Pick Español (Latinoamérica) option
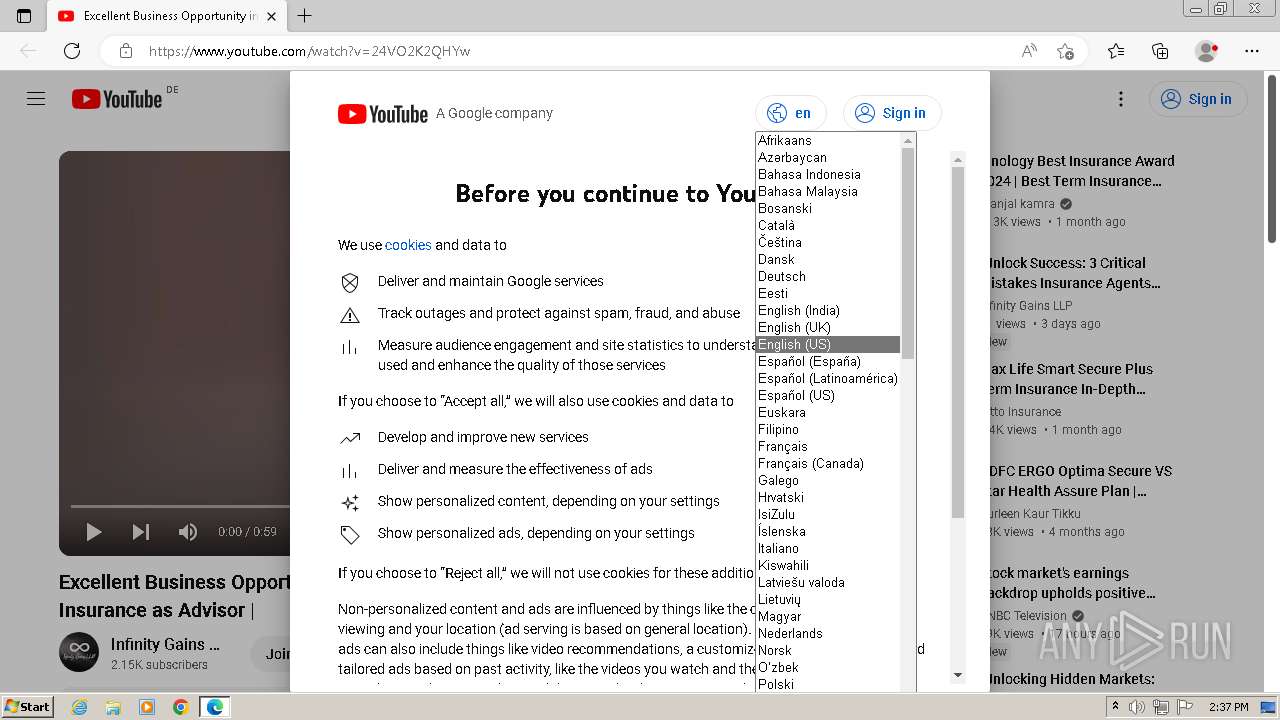1280x720 pixels. (x=828, y=378)
